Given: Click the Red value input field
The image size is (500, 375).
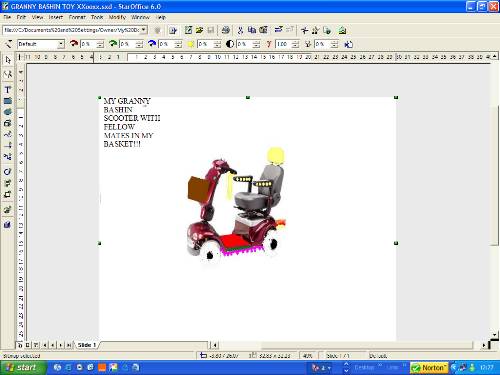Looking at the screenshot, I should coord(88,44).
